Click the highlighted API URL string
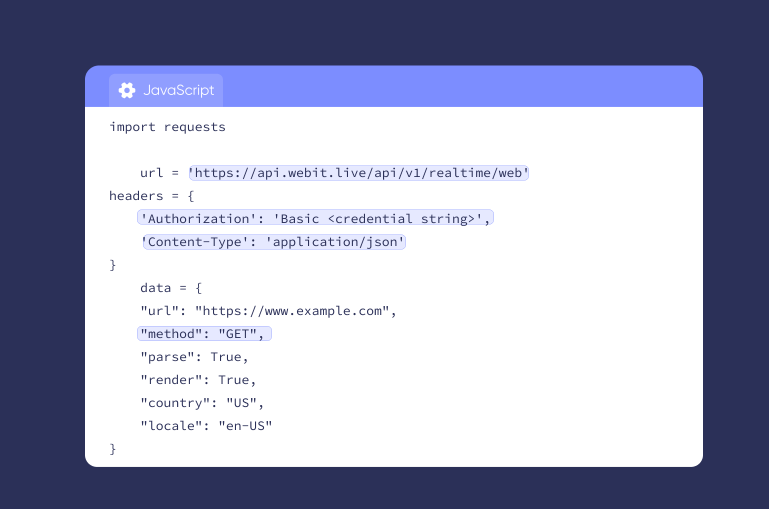Screen dimensions: 769x509 click(x=359, y=173)
